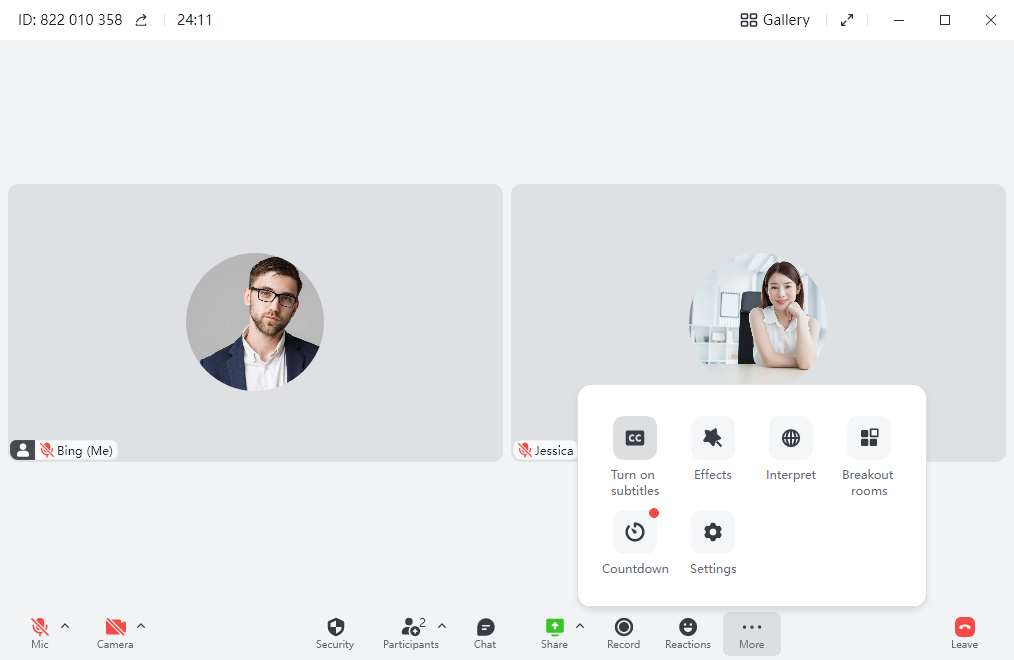Select the Interpret option

pyautogui.click(x=790, y=437)
